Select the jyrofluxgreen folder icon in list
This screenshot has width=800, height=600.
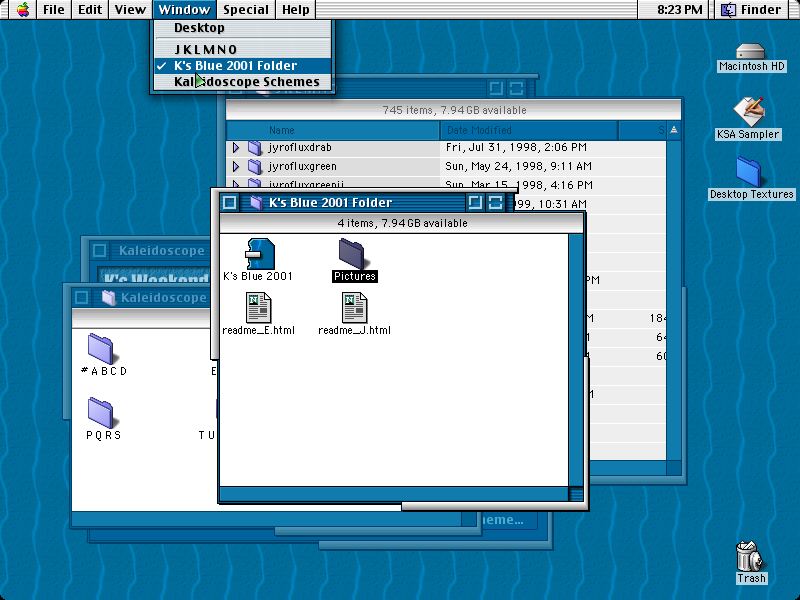click(255, 166)
